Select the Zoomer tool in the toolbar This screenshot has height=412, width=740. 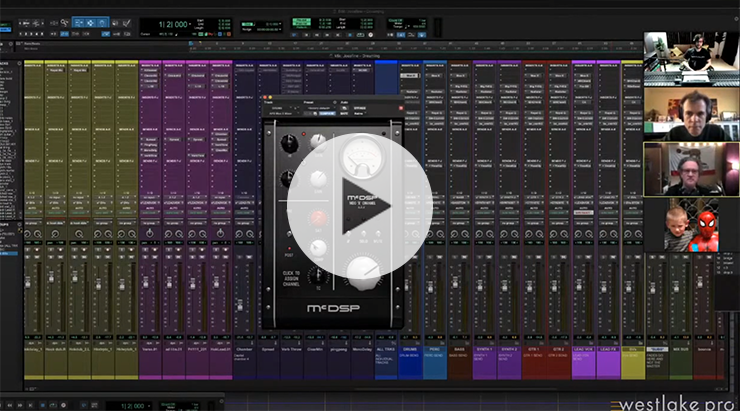pos(65,23)
